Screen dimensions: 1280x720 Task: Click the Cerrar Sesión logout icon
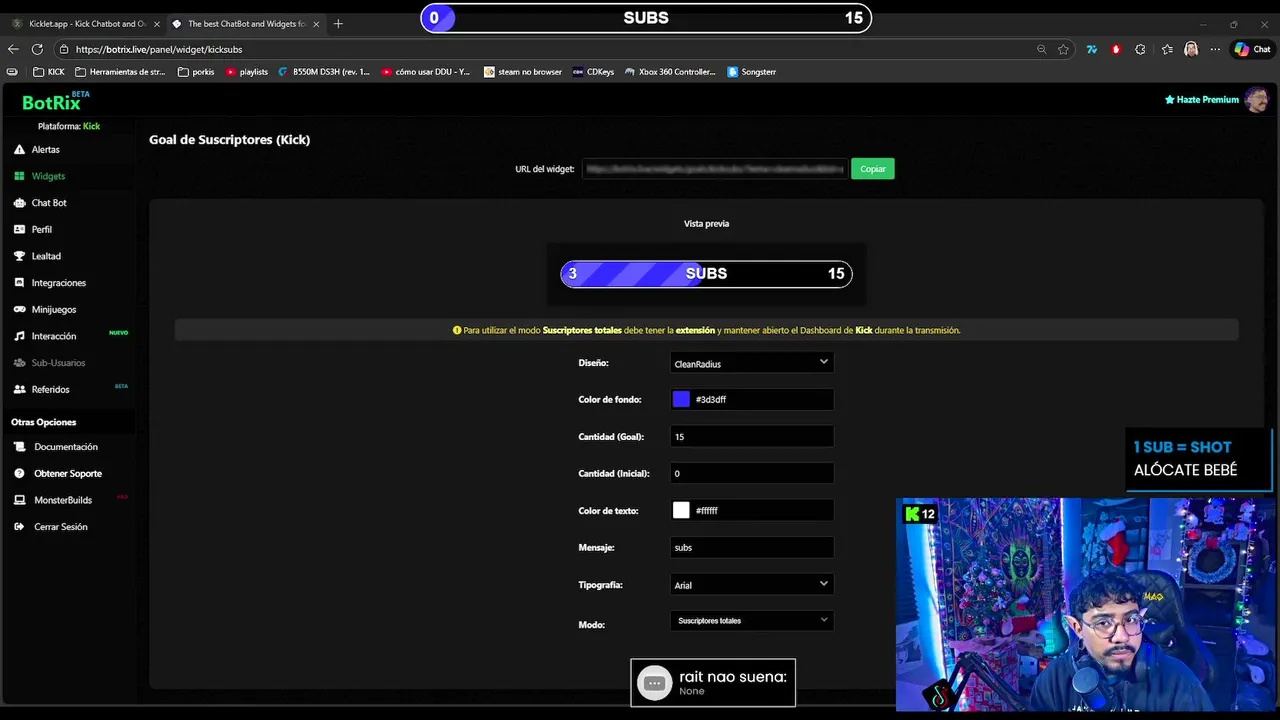[20, 527]
